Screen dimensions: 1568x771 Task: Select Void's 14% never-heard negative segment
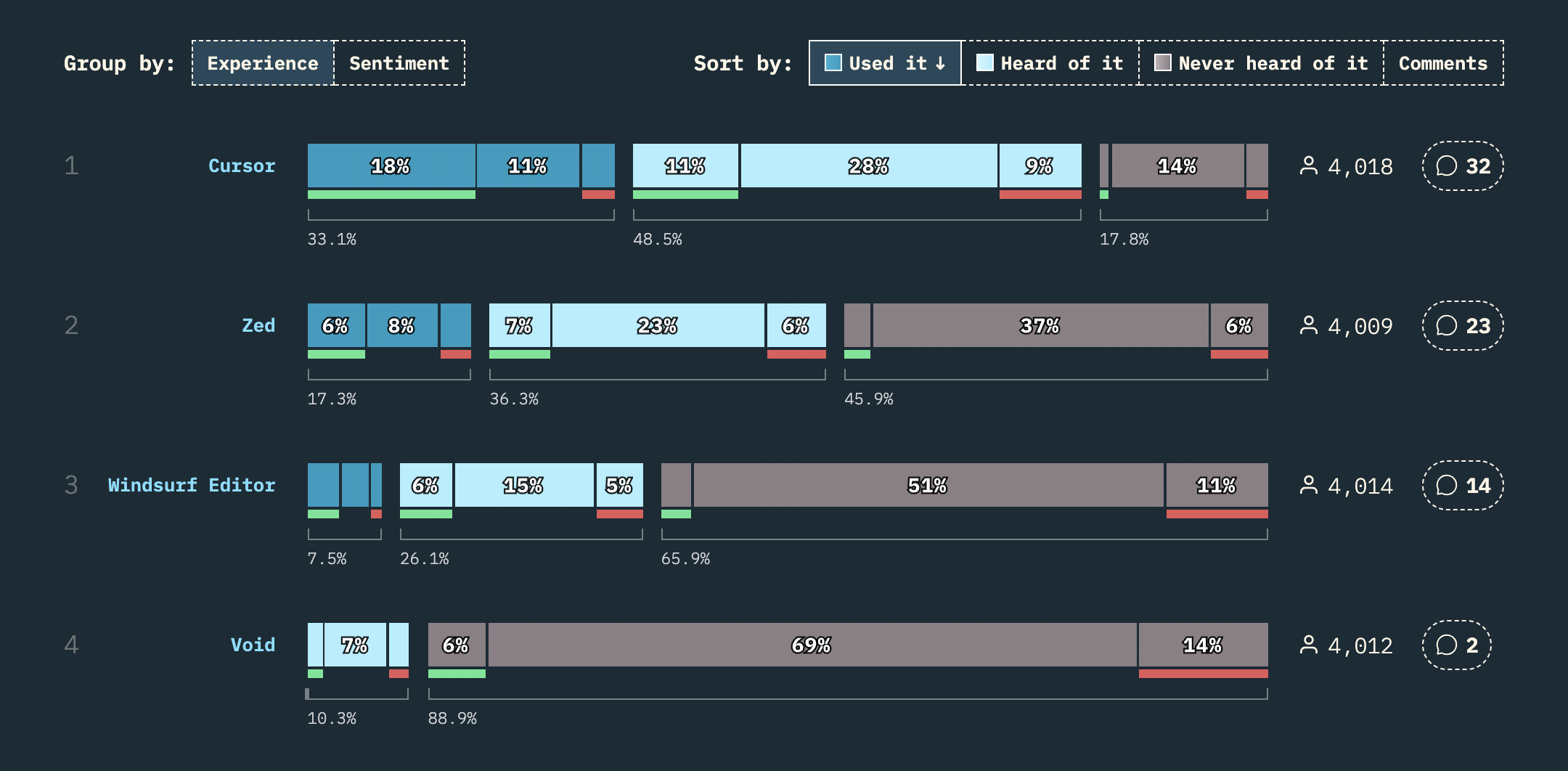click(1204, 645)
